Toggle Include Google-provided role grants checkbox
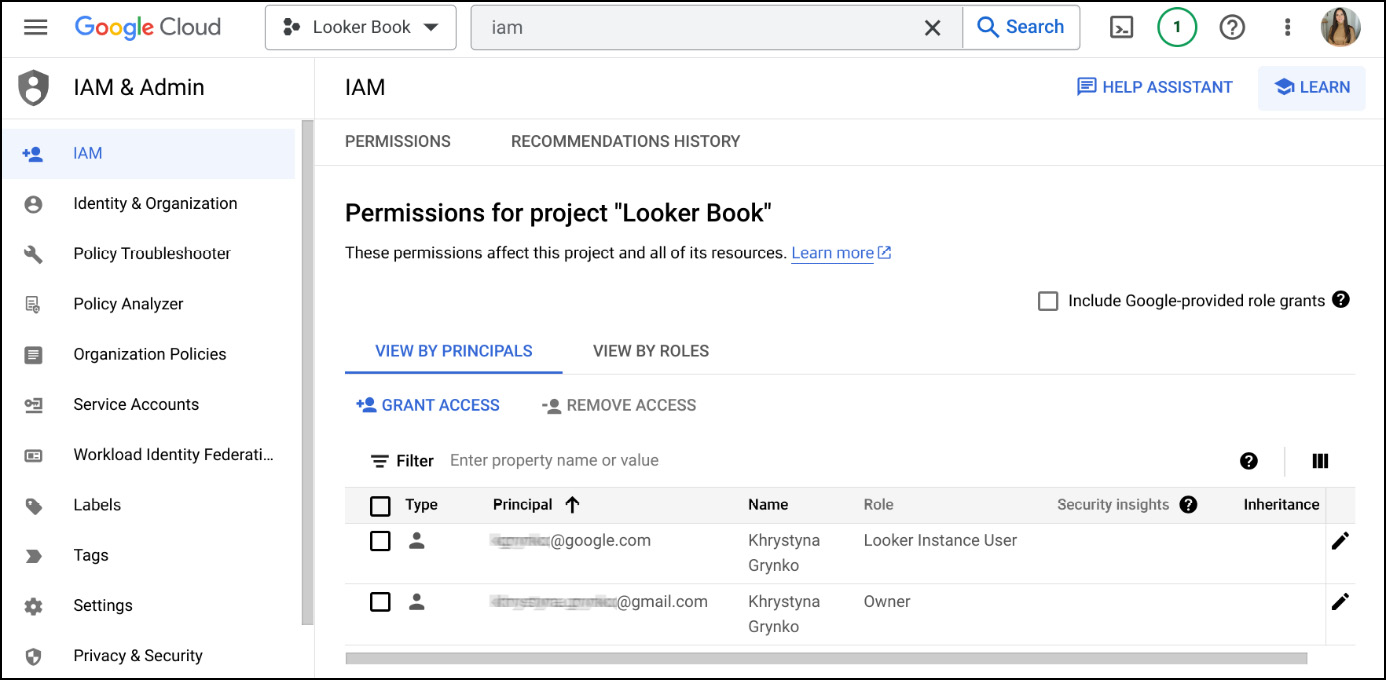 [1048, 301]
